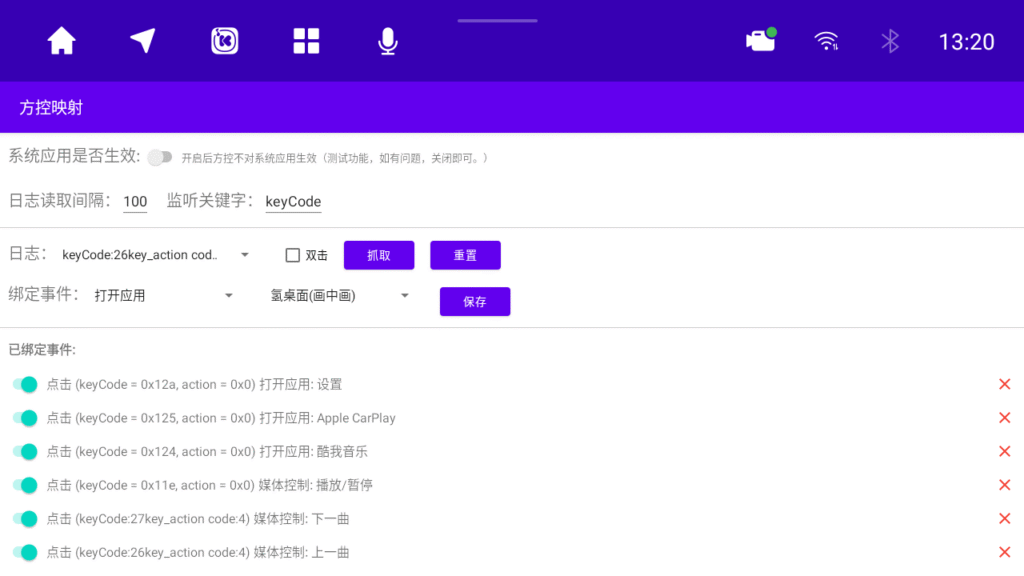Open the 绑定事件 打开应用 dropdown
The image size is (1024, 576).
pyautogui.click(x=163, y=296)
